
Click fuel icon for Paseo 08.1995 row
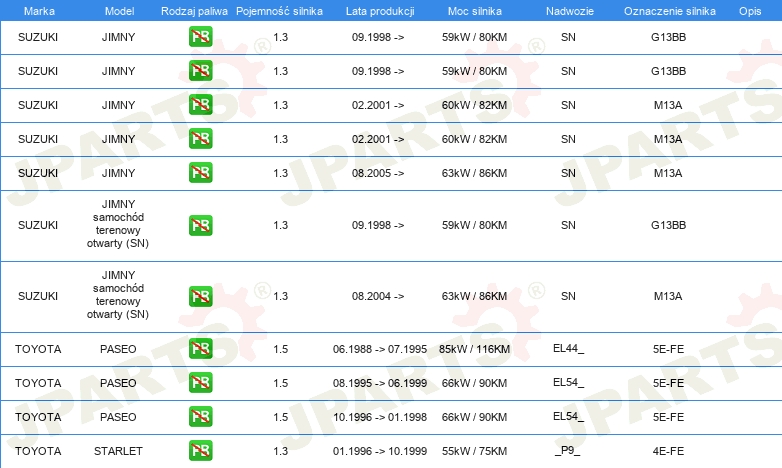point(200,383)
